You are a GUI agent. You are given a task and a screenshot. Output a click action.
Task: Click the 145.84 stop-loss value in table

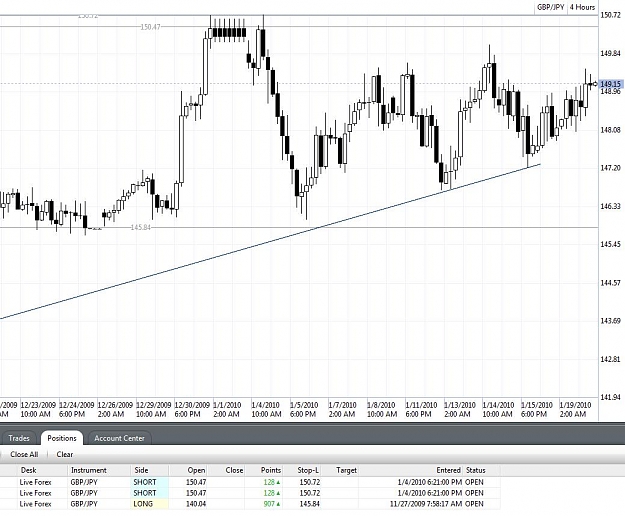[310, 504]
